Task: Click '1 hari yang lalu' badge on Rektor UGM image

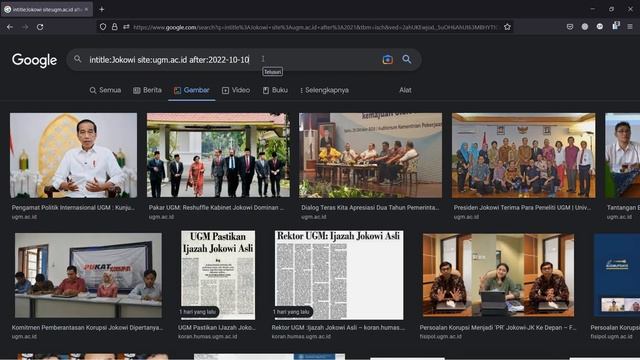Action: [292, 312]
